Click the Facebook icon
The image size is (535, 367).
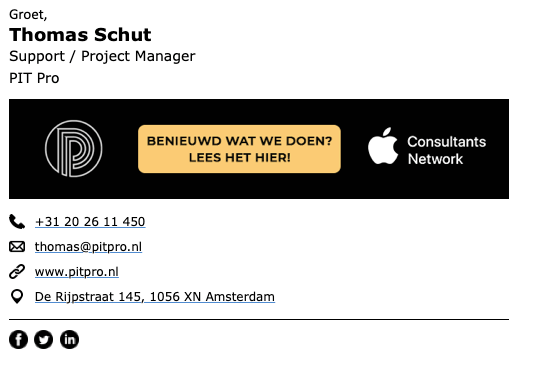click(18, 339)
